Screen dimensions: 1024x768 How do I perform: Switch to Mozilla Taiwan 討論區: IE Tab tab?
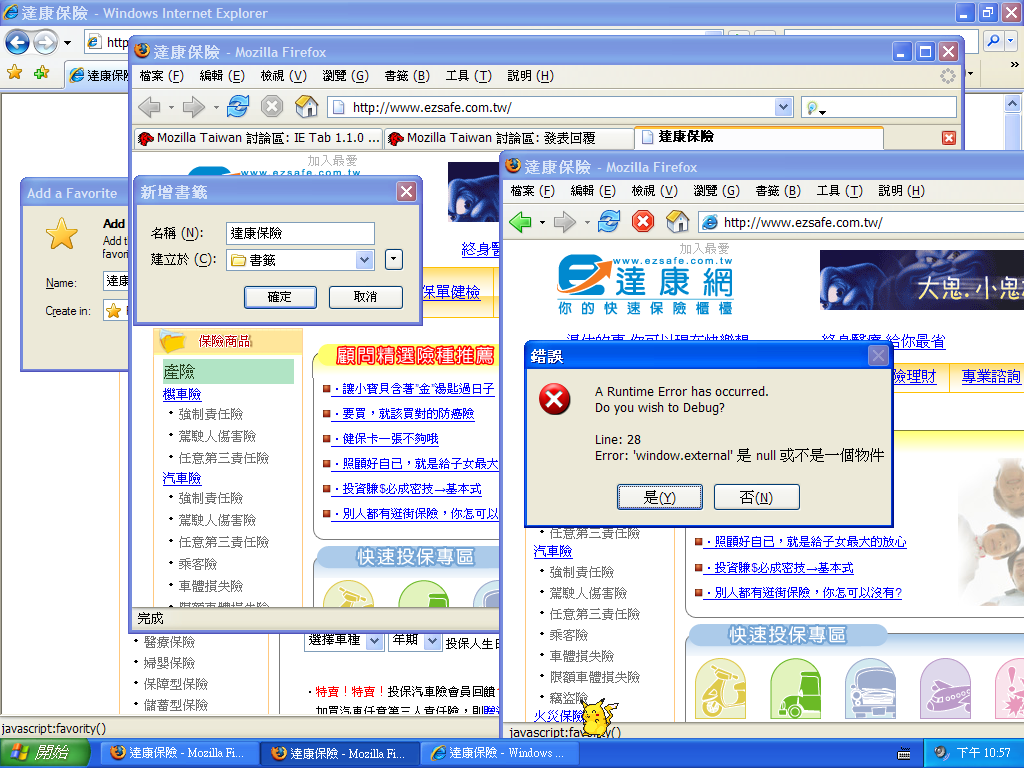coord(258,138)
